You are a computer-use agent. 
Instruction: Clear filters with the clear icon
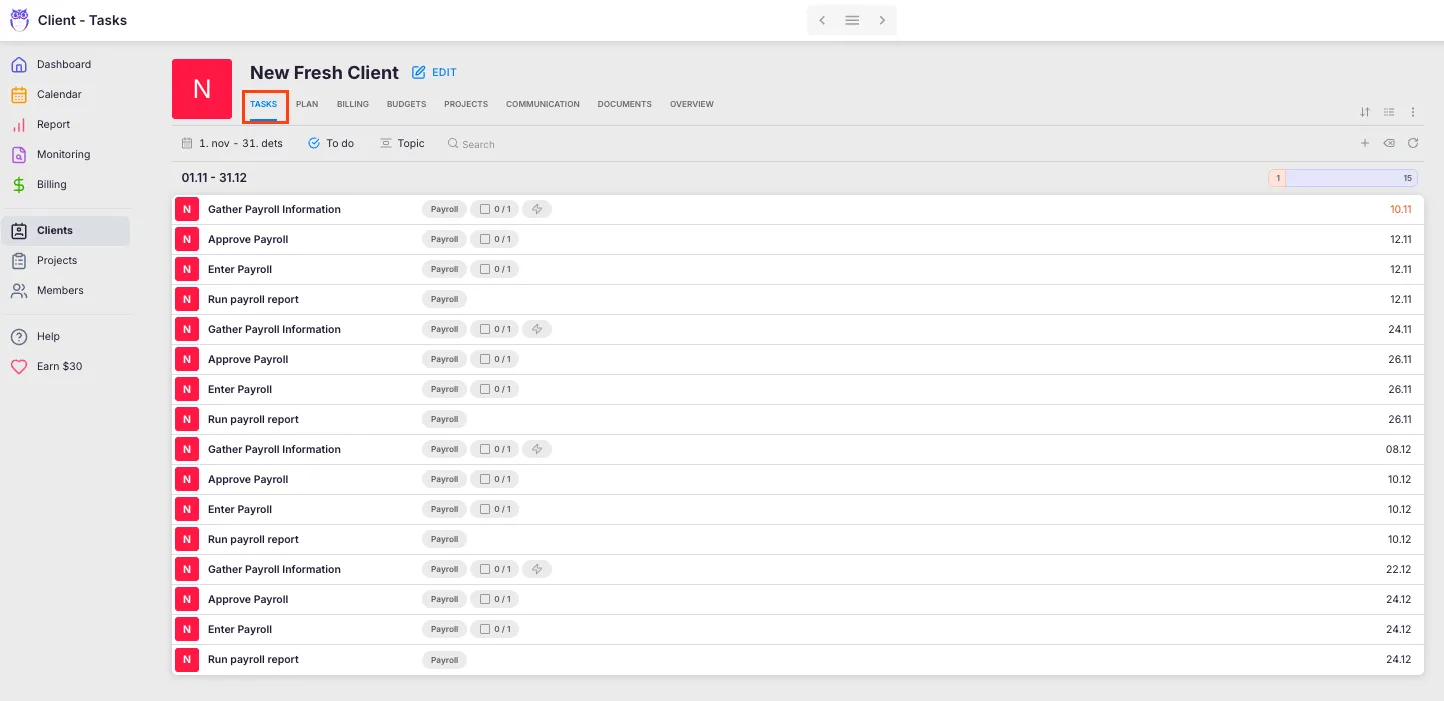tap(1389, 143)
